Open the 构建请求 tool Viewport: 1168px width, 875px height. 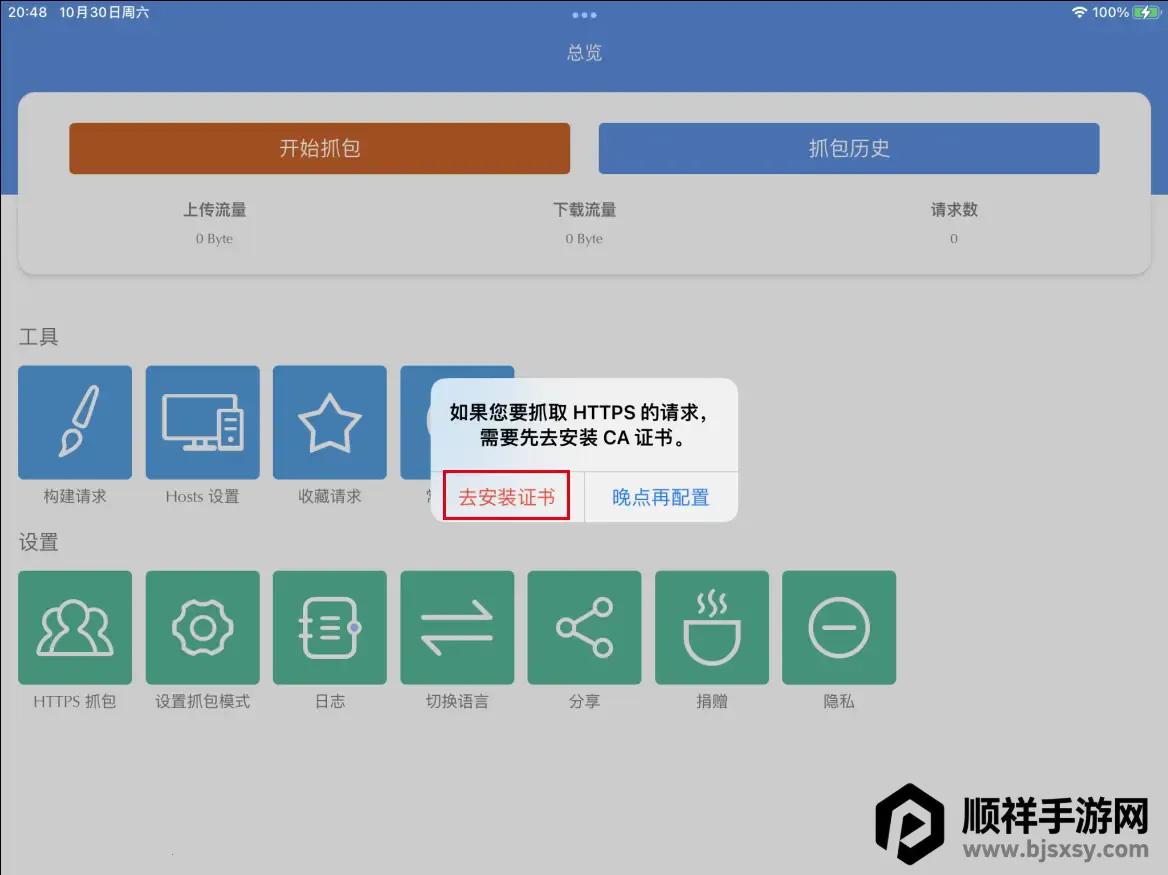point(75,422)
